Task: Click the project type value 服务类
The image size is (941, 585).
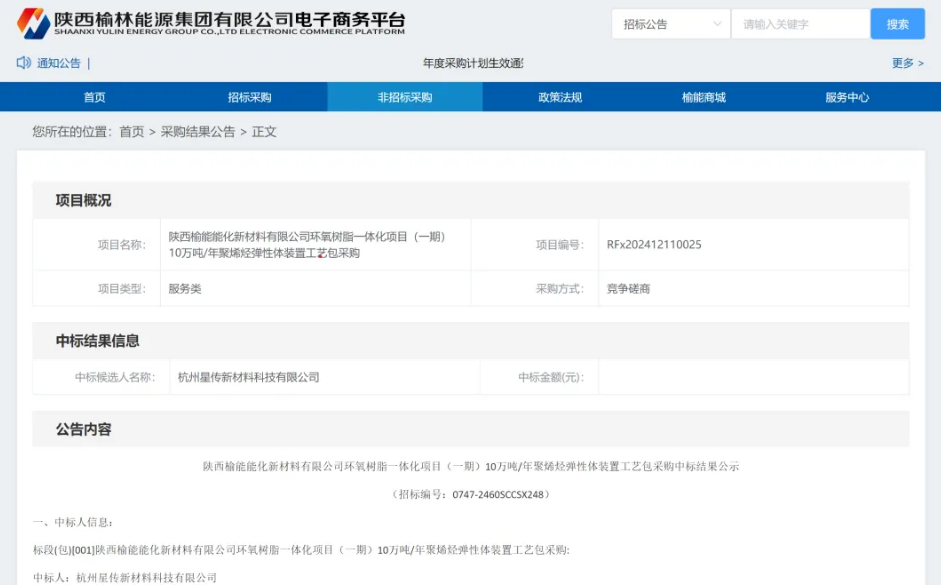Action: (x=185, y=289)
